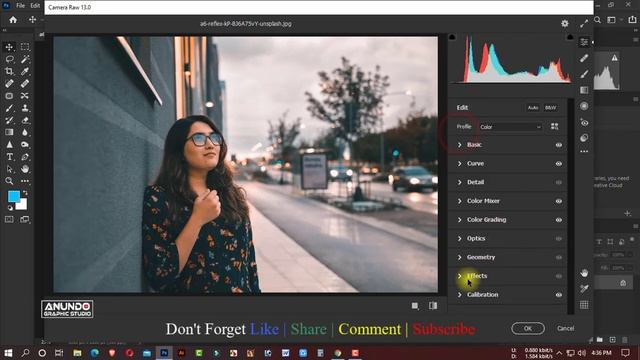Viewport: 640px width, 360px height.
Task: Select the Crop tool
Action: [9, 71]
